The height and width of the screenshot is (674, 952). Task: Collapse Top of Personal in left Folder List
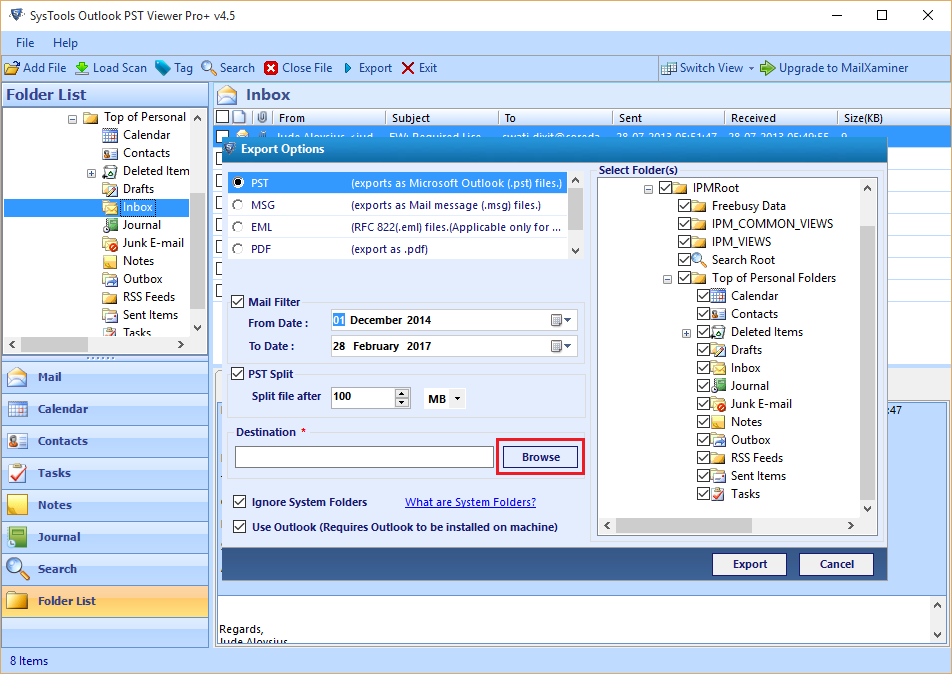click(x=72, y=119)
